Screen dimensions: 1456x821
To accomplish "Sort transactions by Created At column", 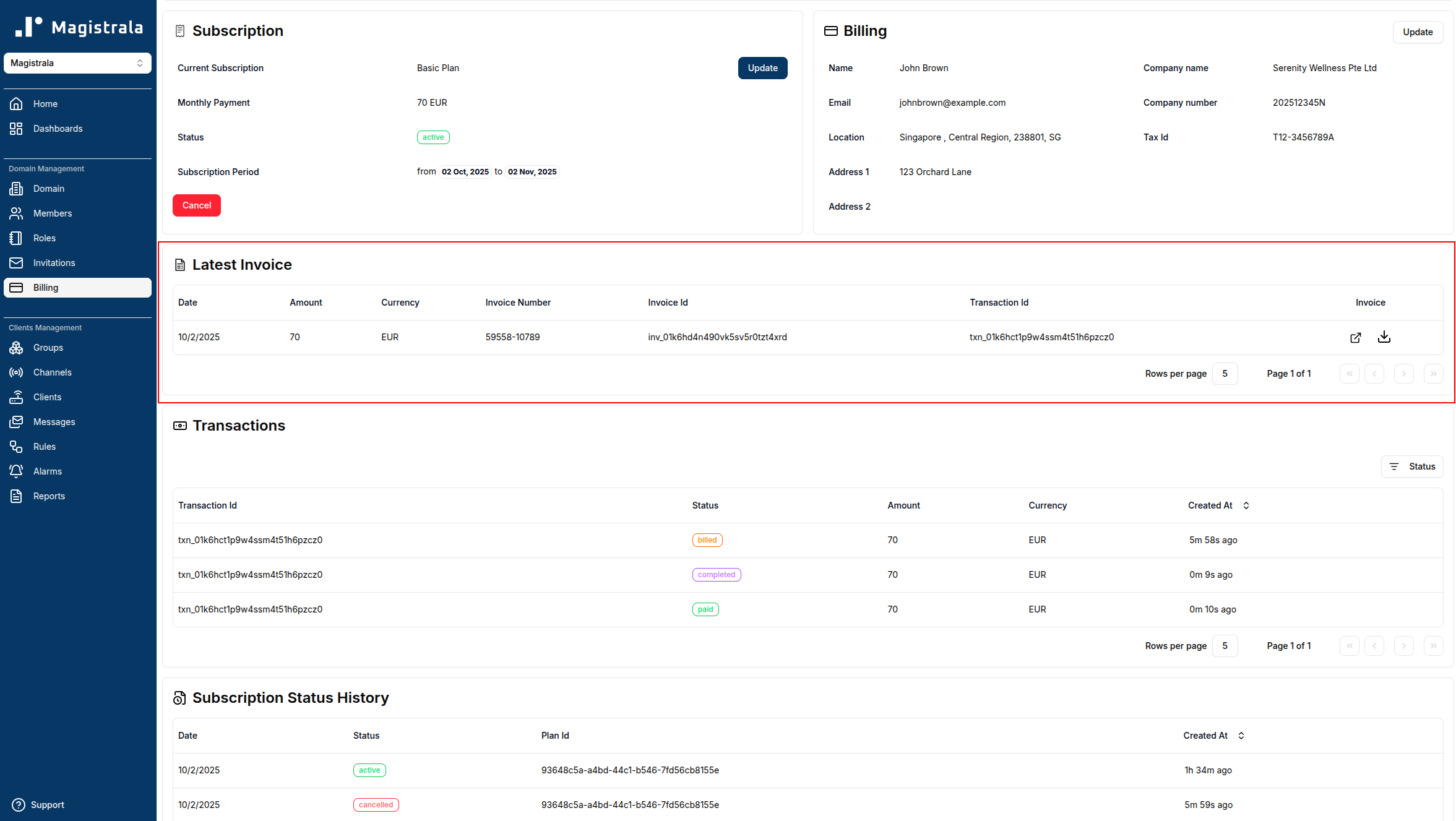I will (1246, 505).
